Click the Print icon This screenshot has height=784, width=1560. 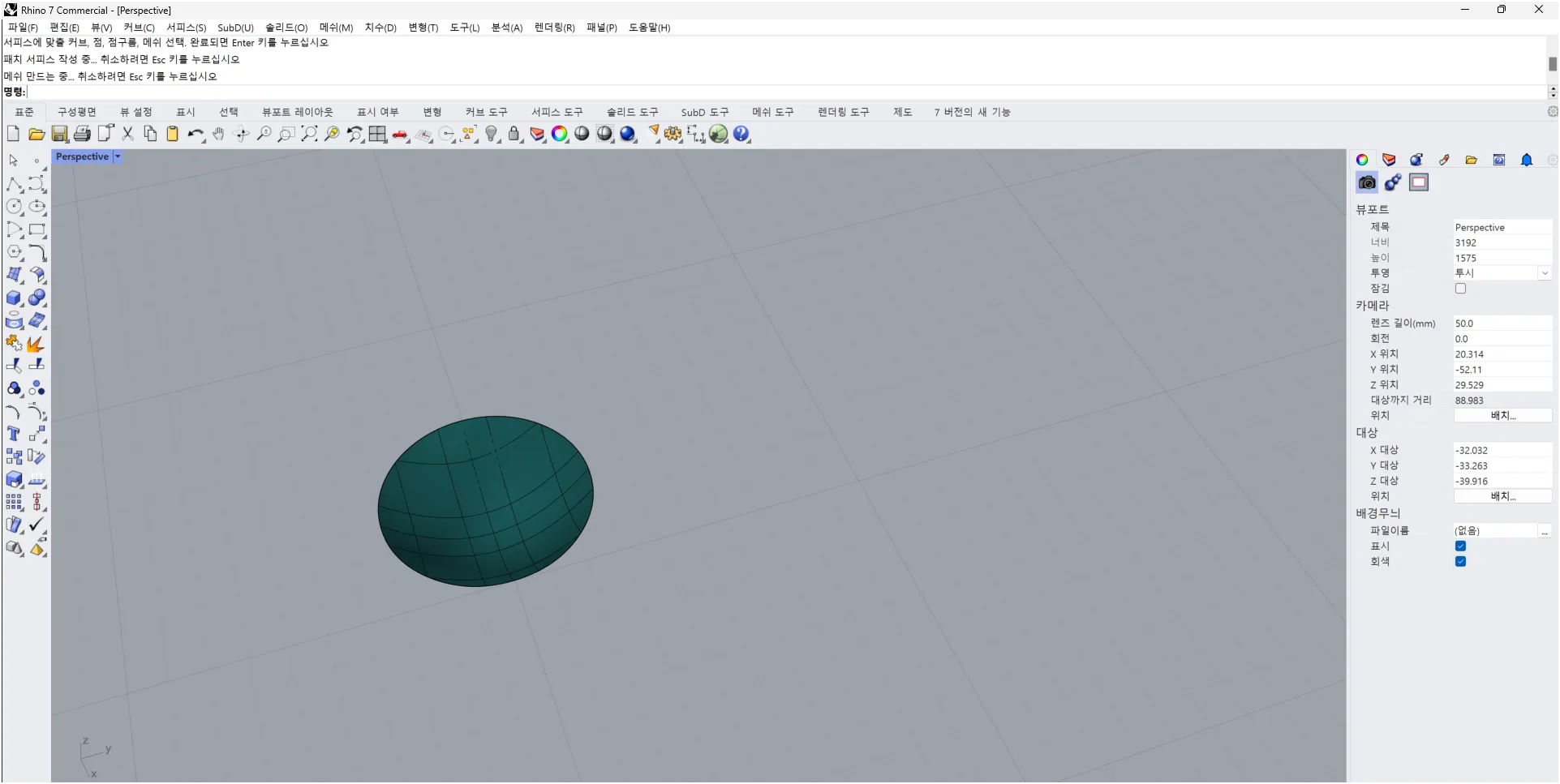(x=82, y=134)
